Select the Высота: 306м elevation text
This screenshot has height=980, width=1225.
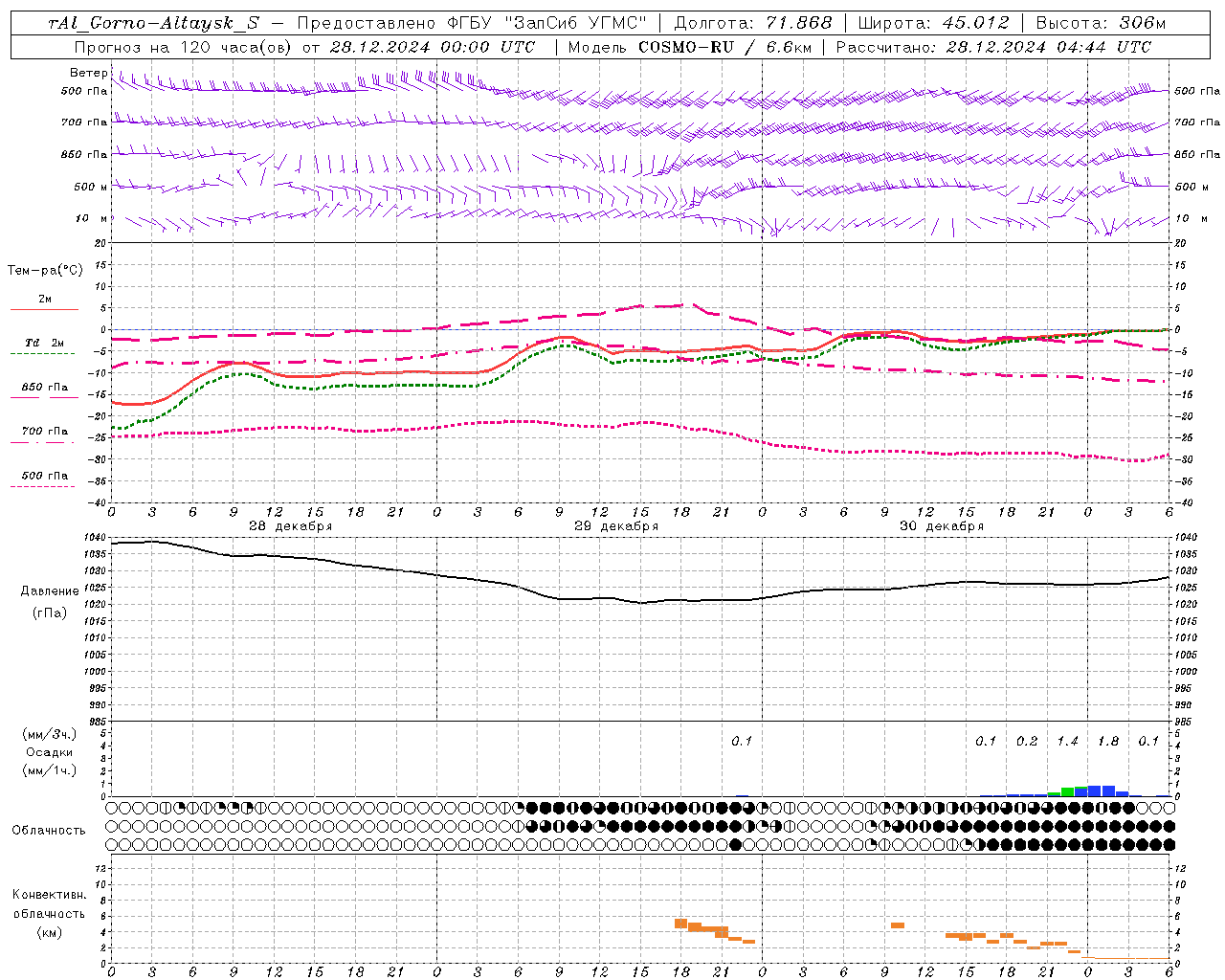[1102, 23]
